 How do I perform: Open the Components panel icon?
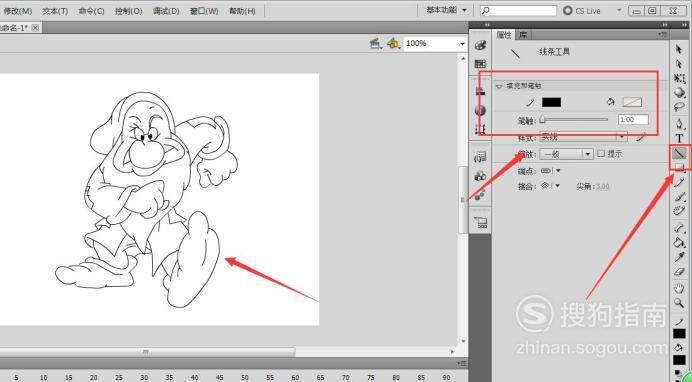(x=480, y=176)
